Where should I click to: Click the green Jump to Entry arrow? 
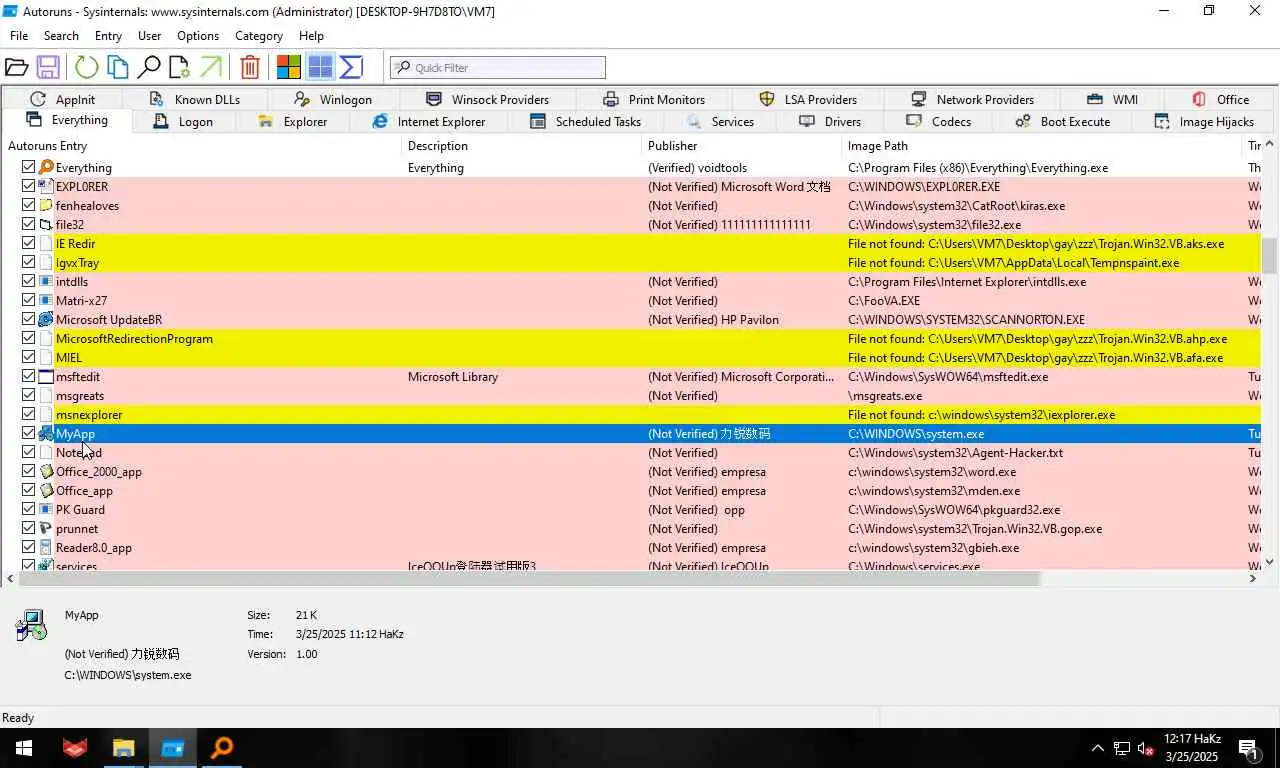[211, 67]
